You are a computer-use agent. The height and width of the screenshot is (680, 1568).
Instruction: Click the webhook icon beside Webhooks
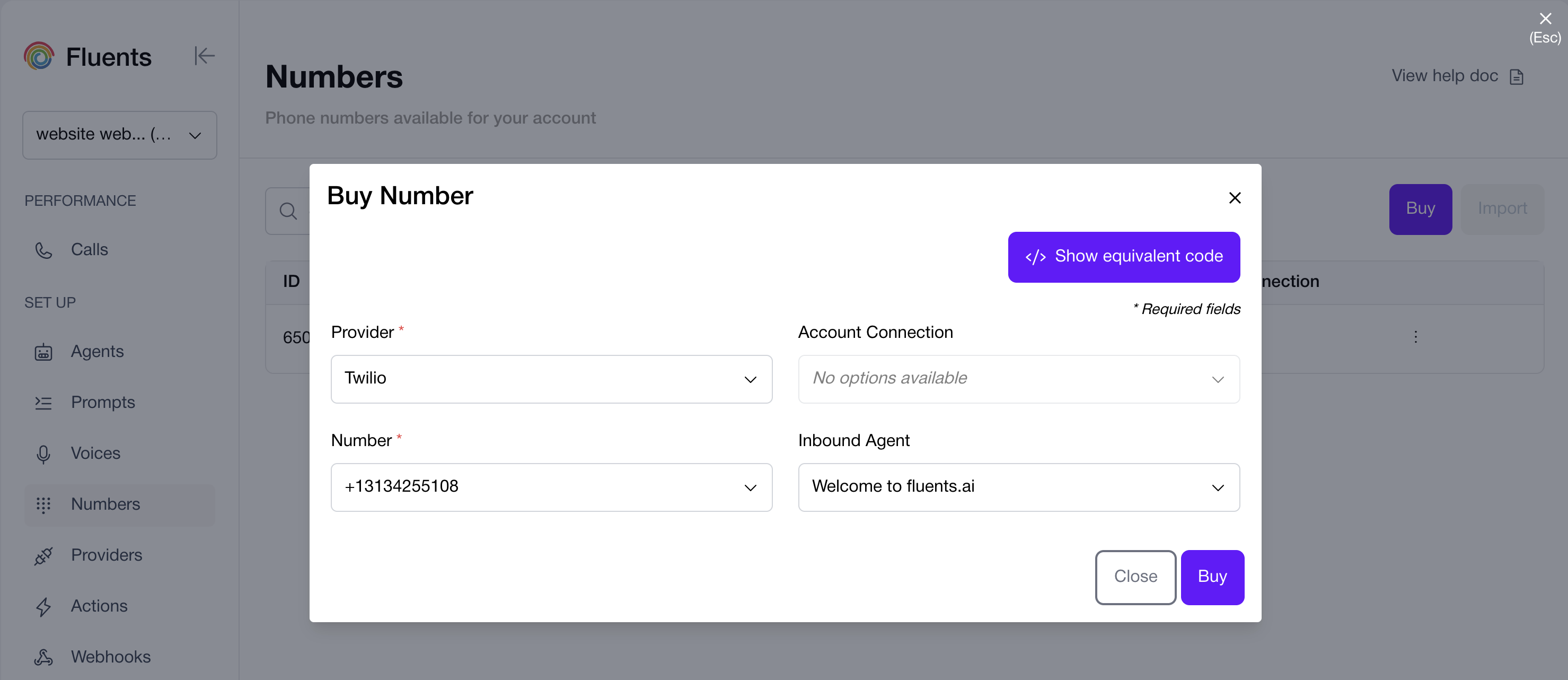tap(44, 657)
